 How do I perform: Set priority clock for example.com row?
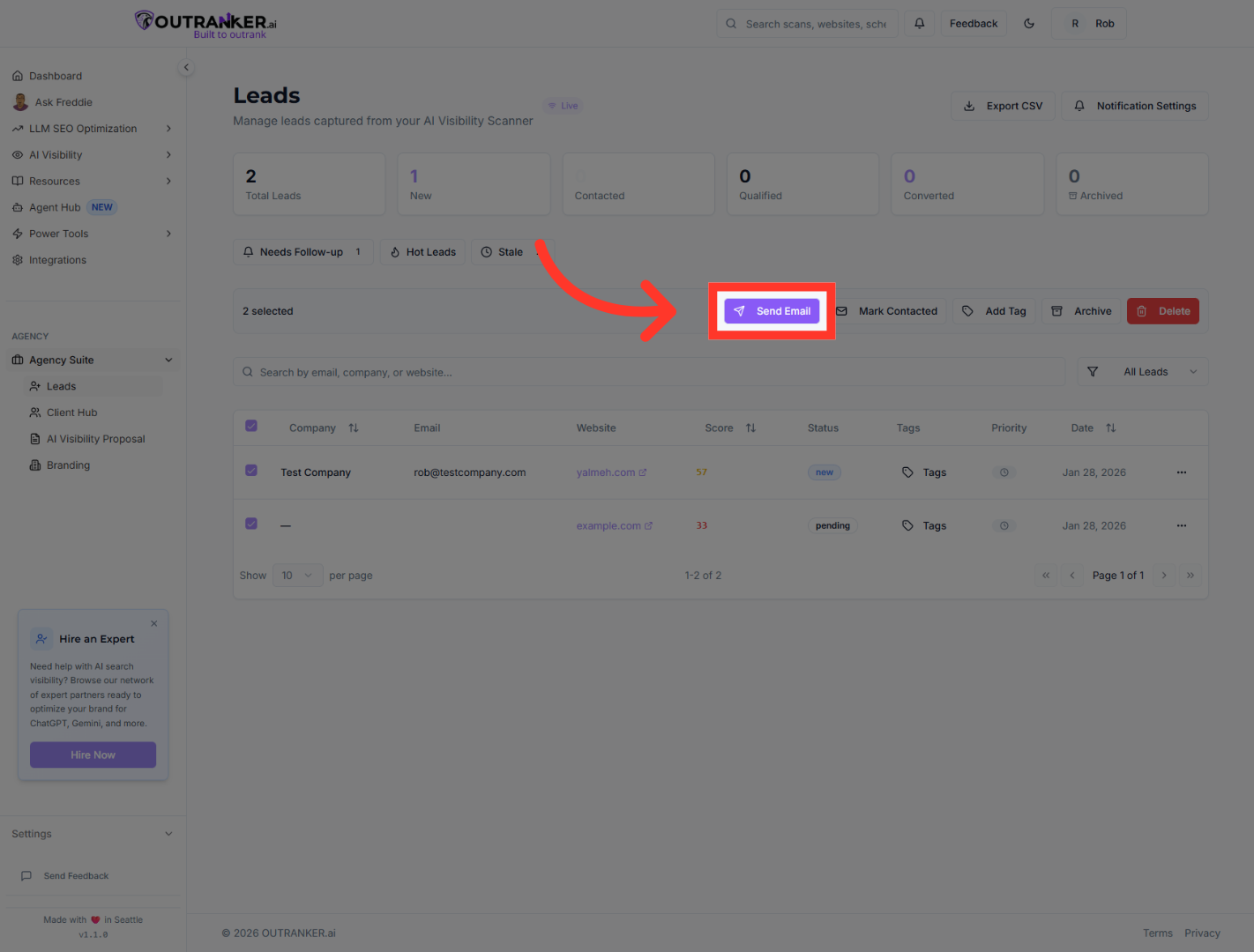1004,525
